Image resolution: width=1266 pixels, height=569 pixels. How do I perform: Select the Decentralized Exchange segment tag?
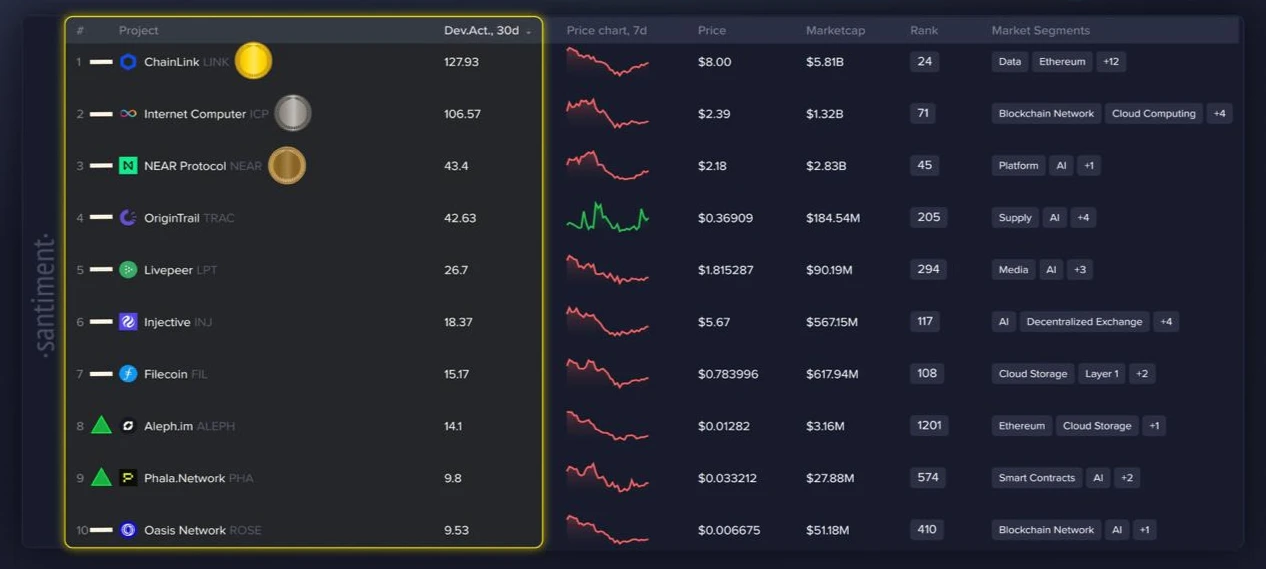(x=1084, y=322)
